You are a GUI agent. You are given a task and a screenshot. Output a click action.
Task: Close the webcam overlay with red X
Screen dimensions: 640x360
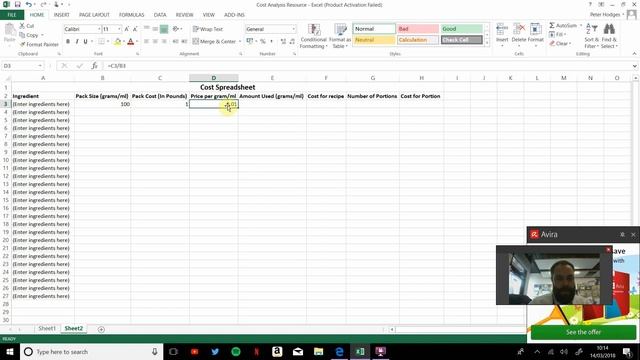coord(608,249)
